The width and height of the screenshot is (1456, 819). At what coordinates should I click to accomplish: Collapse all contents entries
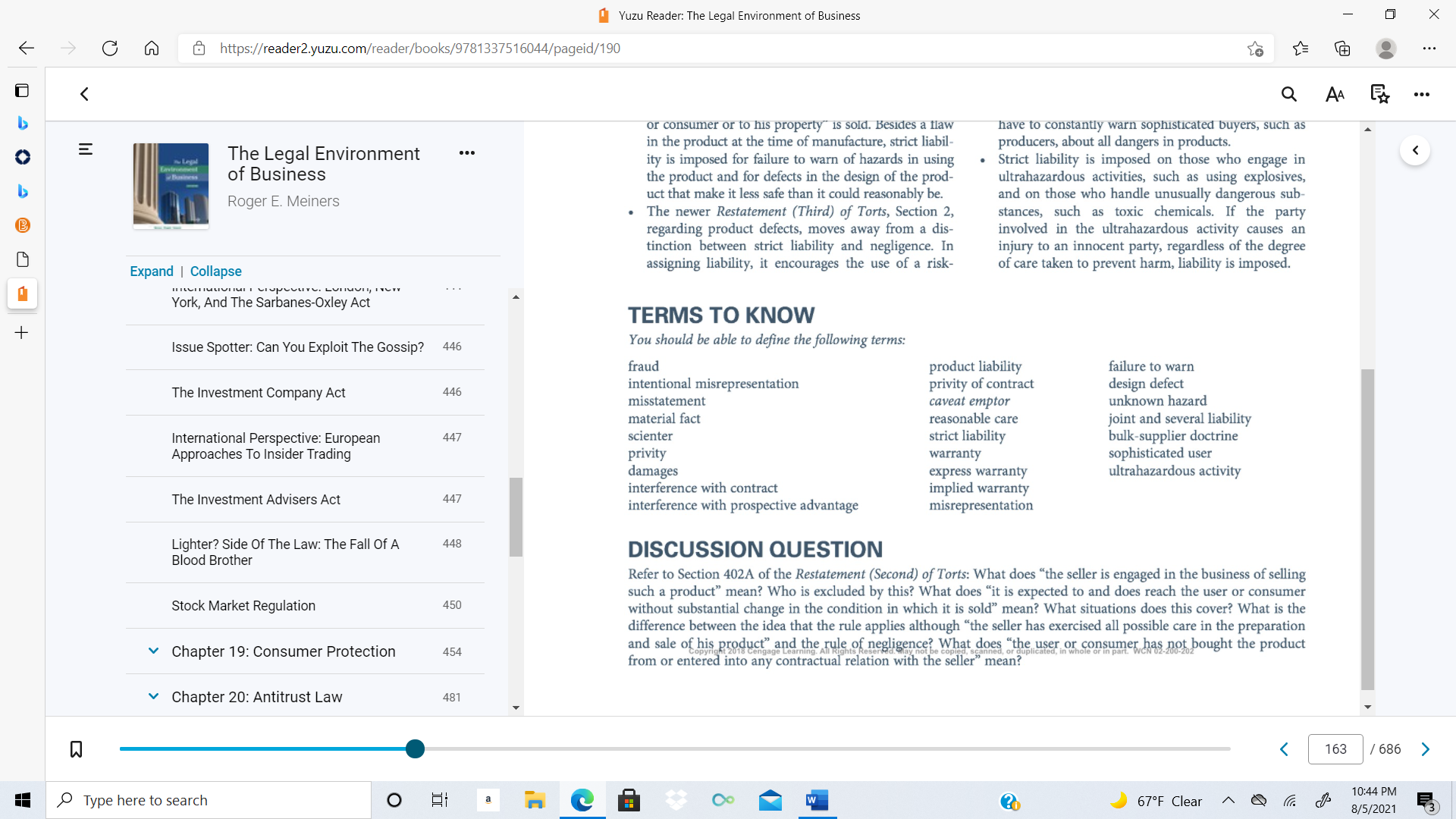point(215,271)
